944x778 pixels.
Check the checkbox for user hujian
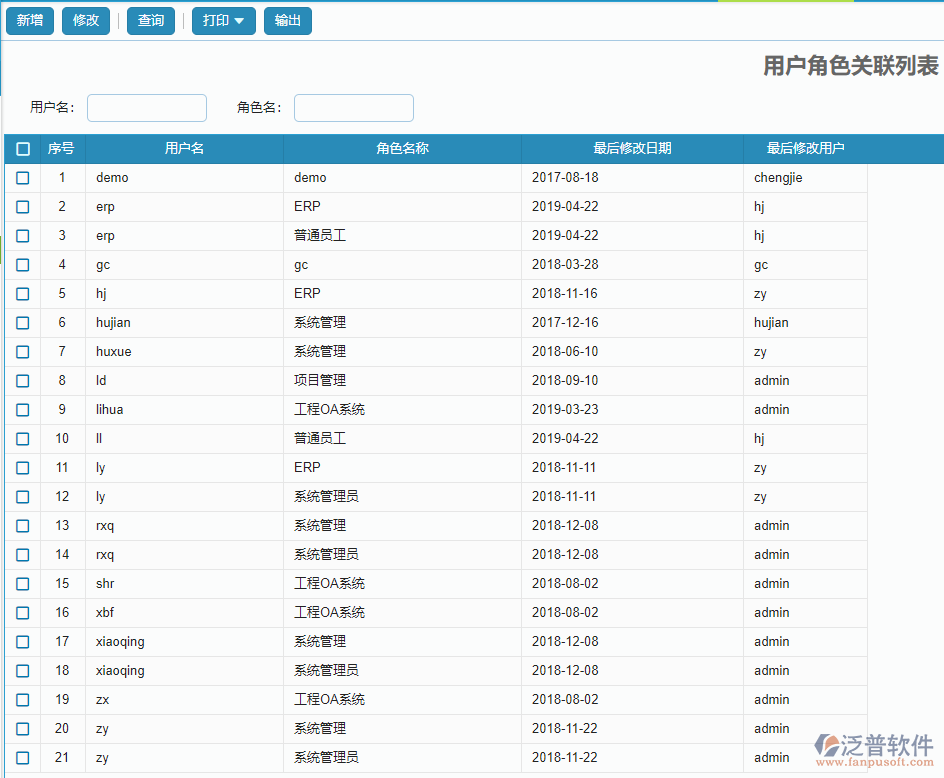[22, 322]
